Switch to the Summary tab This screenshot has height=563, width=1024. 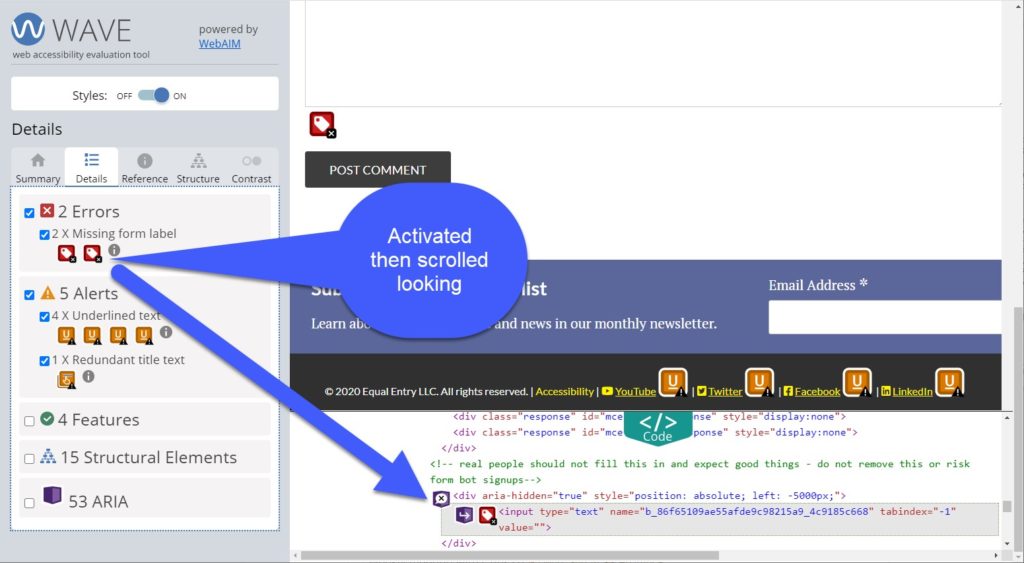[x=38, y=168]
